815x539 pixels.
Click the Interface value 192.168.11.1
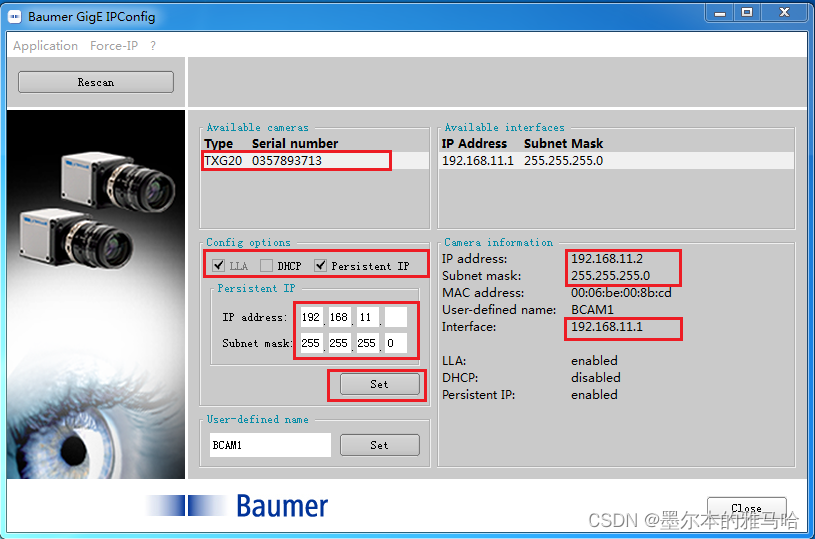pos(607,326)
